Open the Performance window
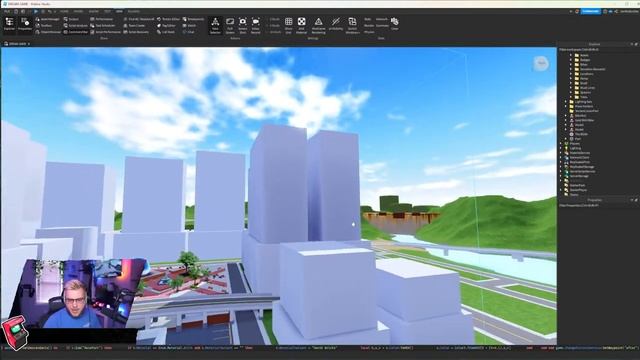 click(102, 19)
